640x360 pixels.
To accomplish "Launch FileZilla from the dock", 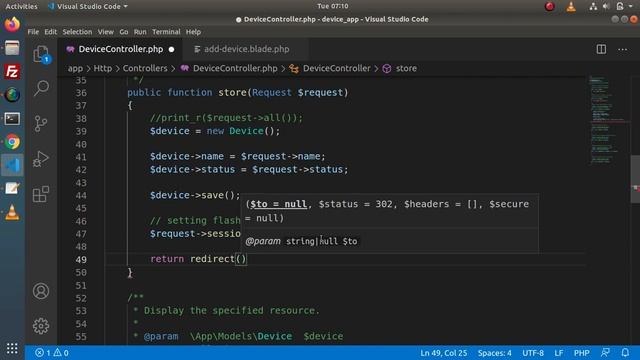I will pos(12,72).
